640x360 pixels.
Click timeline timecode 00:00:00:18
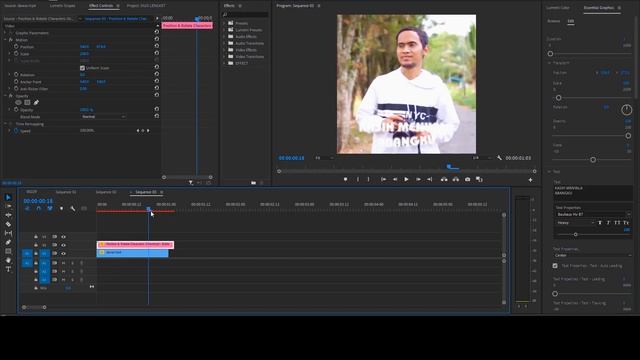(x=38, y=201)
